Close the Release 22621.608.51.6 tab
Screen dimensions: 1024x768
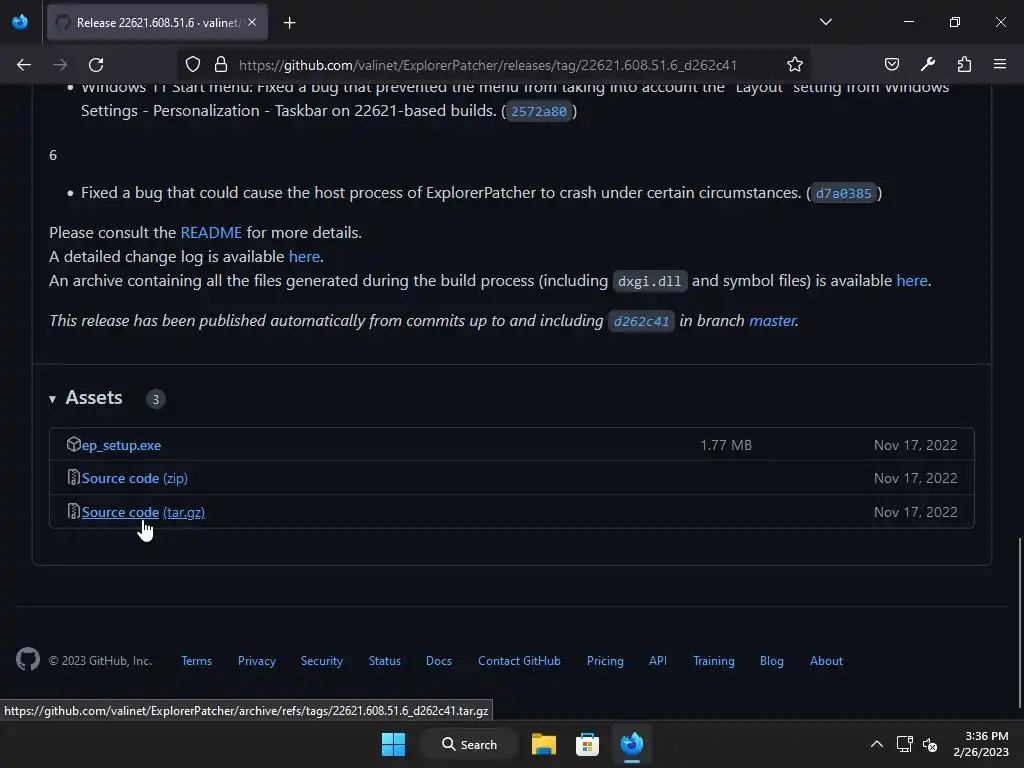click(x=252, y=22)
